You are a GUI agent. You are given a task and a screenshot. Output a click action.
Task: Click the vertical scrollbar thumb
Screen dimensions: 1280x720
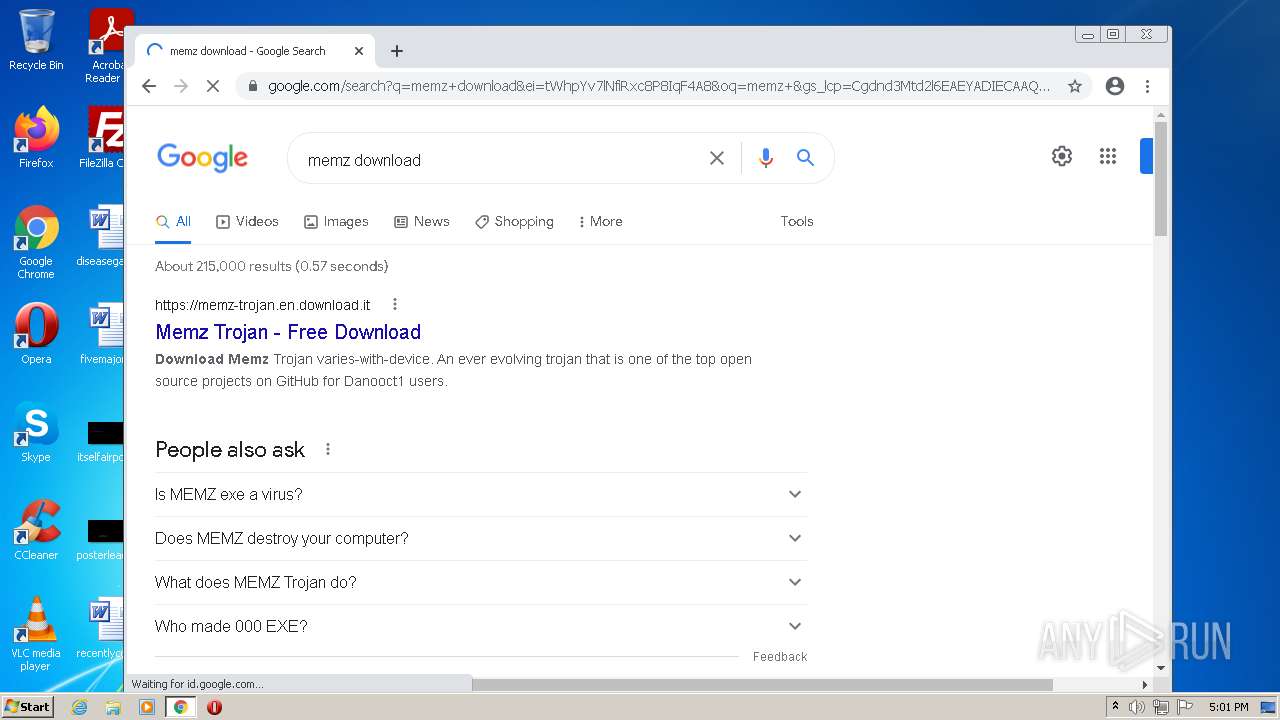tap(1161, 178)
